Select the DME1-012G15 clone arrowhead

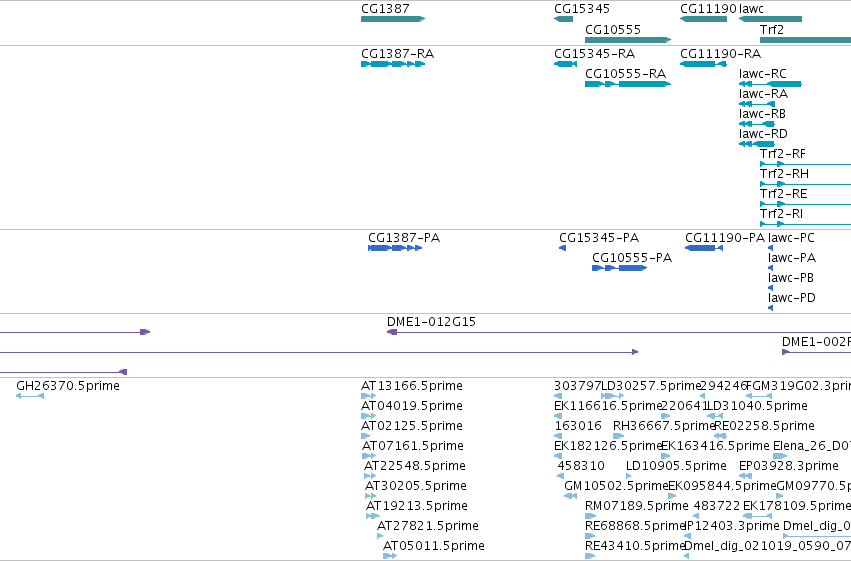pyautogui.click(x=392, y=332)
